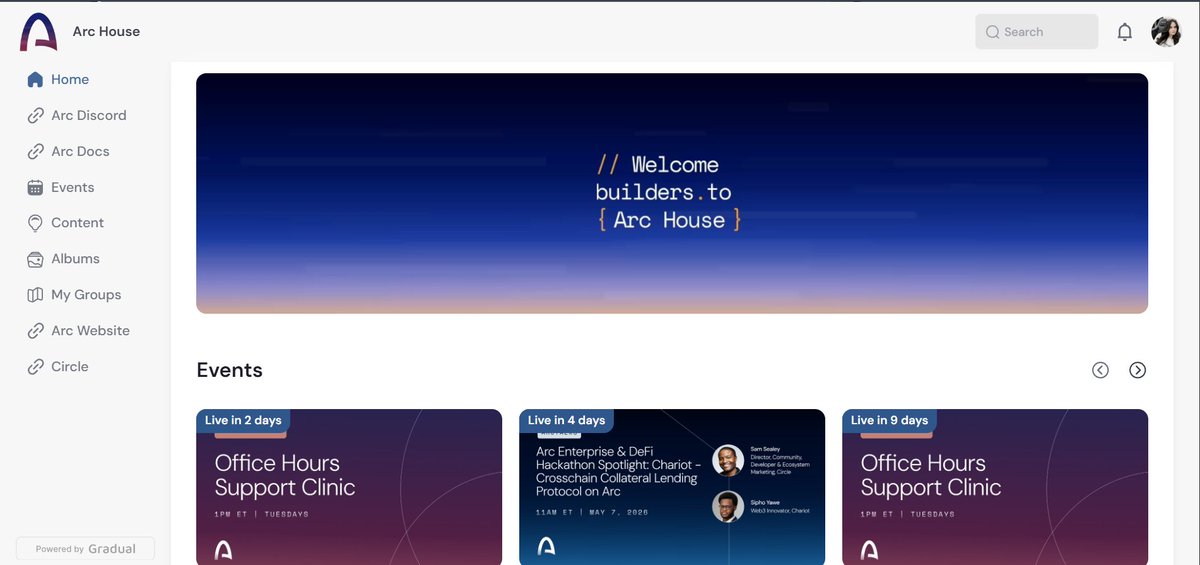Click the Live in 9 days badge
The width and height of the screenshot is (1200, 565).
(889, 421)
